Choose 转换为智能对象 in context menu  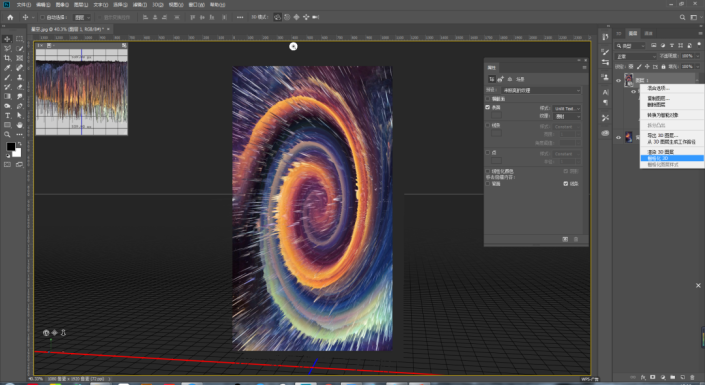point(663,115)
